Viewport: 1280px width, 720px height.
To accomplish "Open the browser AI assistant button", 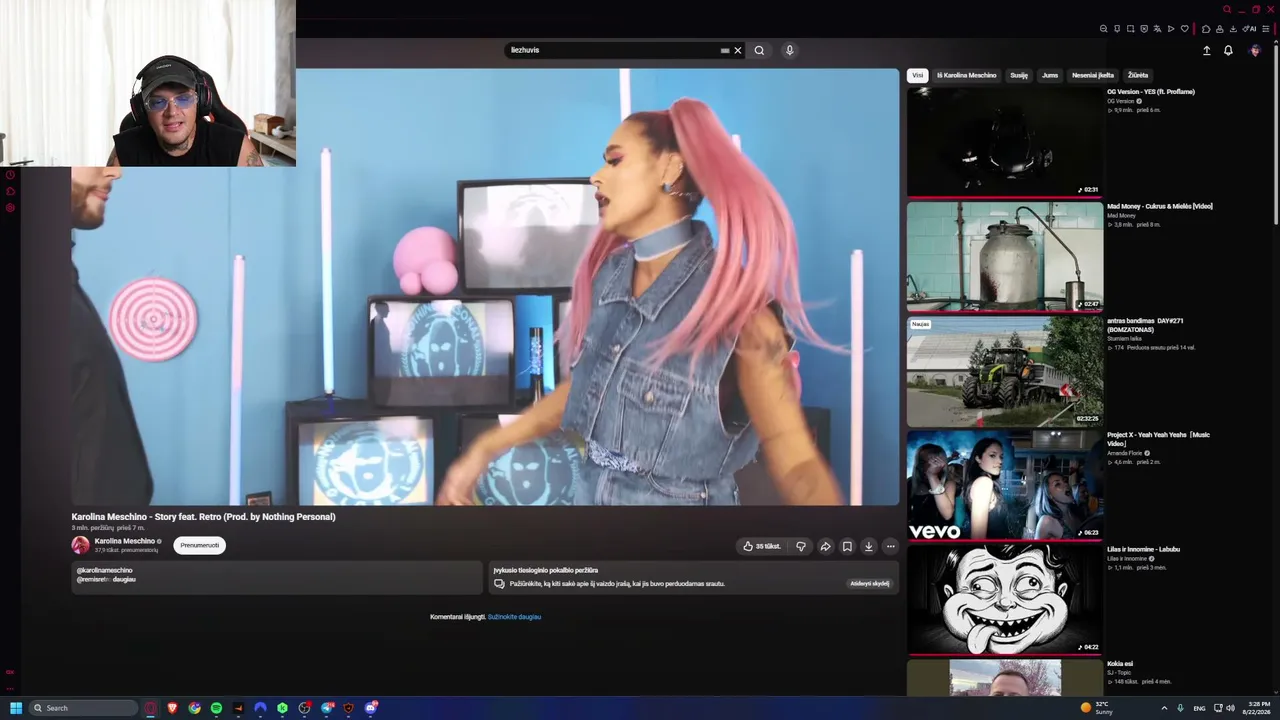I will click(1250, 29).
